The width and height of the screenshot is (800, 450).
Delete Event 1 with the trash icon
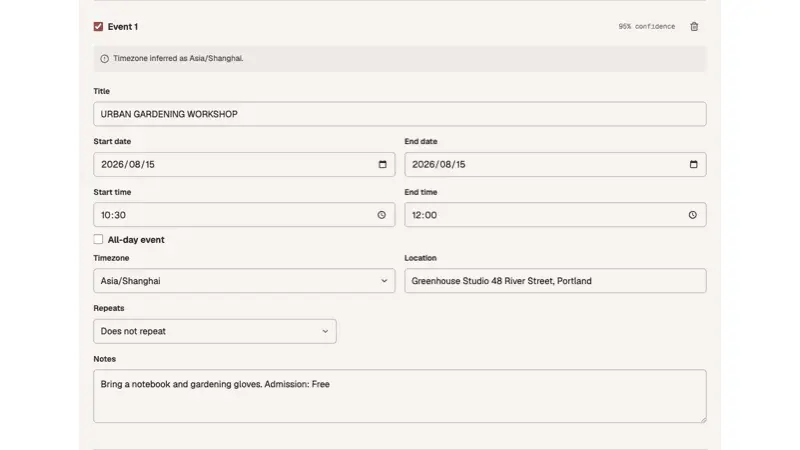pyautogui.click(x=694, y=27)
